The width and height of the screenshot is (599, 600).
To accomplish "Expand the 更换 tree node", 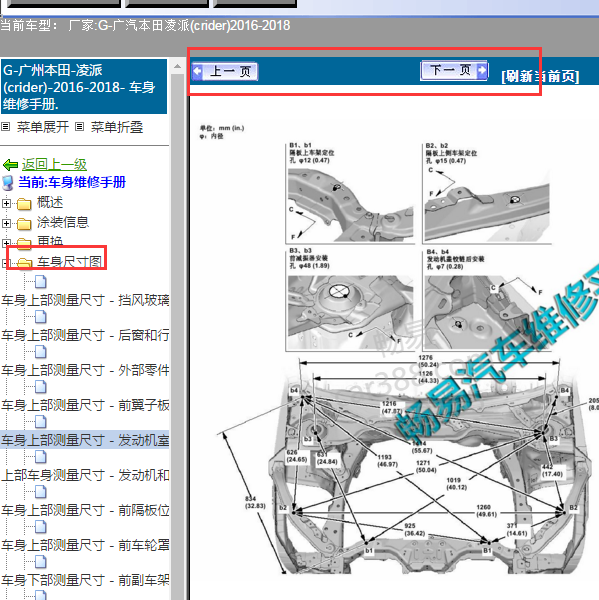I will [x=6, y=243].
